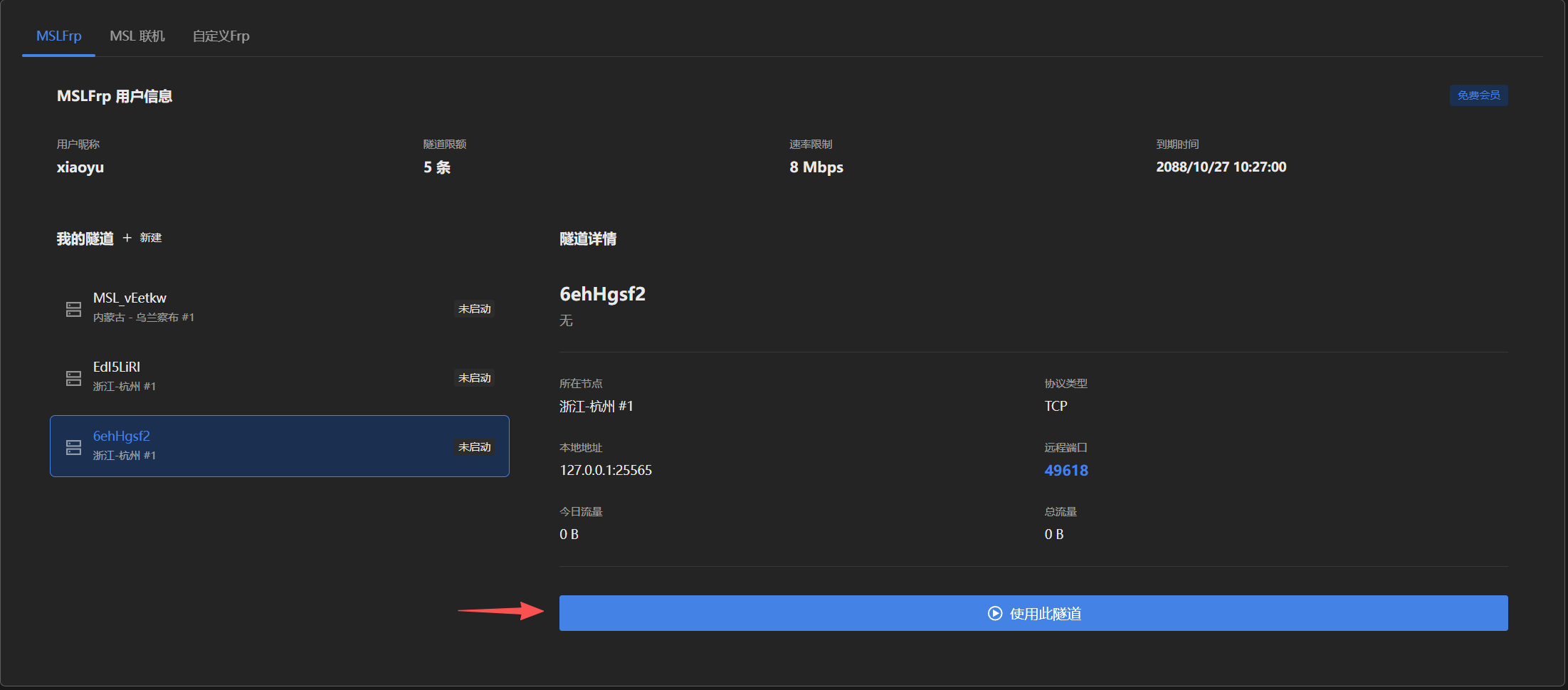Click the local address 127.0.0.1:25565
1568x690 pixels.
coord(605,470)
